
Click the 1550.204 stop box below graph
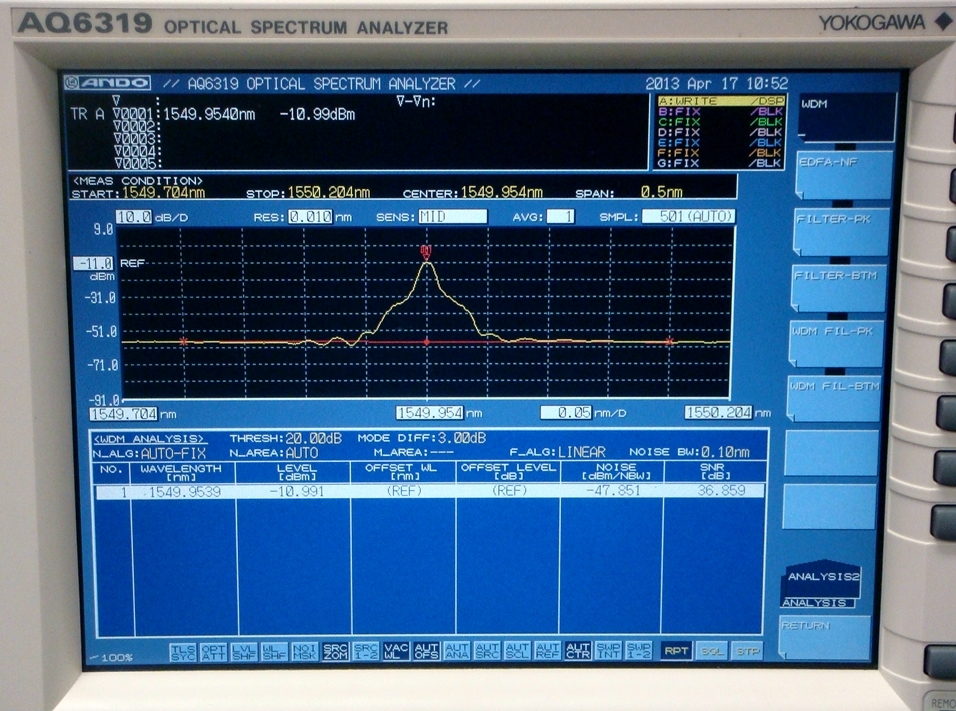pos(719,413)
